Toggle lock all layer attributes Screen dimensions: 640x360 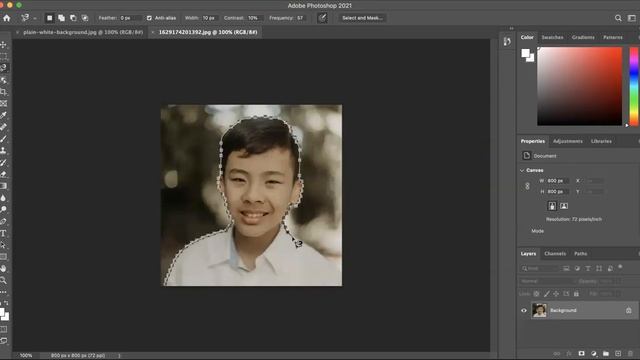[576, 294]
